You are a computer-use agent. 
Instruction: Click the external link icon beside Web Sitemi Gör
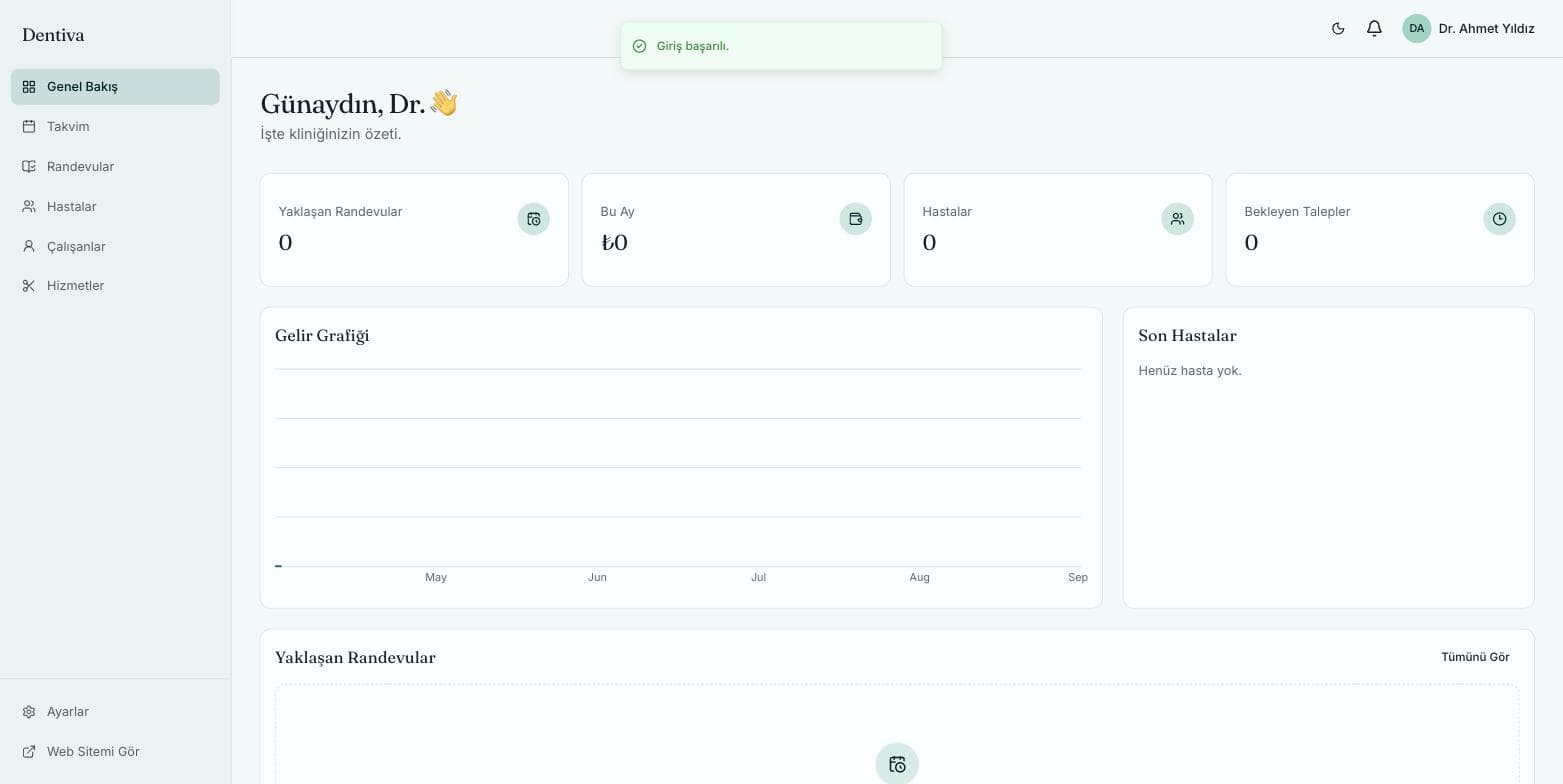click(x=29, y=752)
